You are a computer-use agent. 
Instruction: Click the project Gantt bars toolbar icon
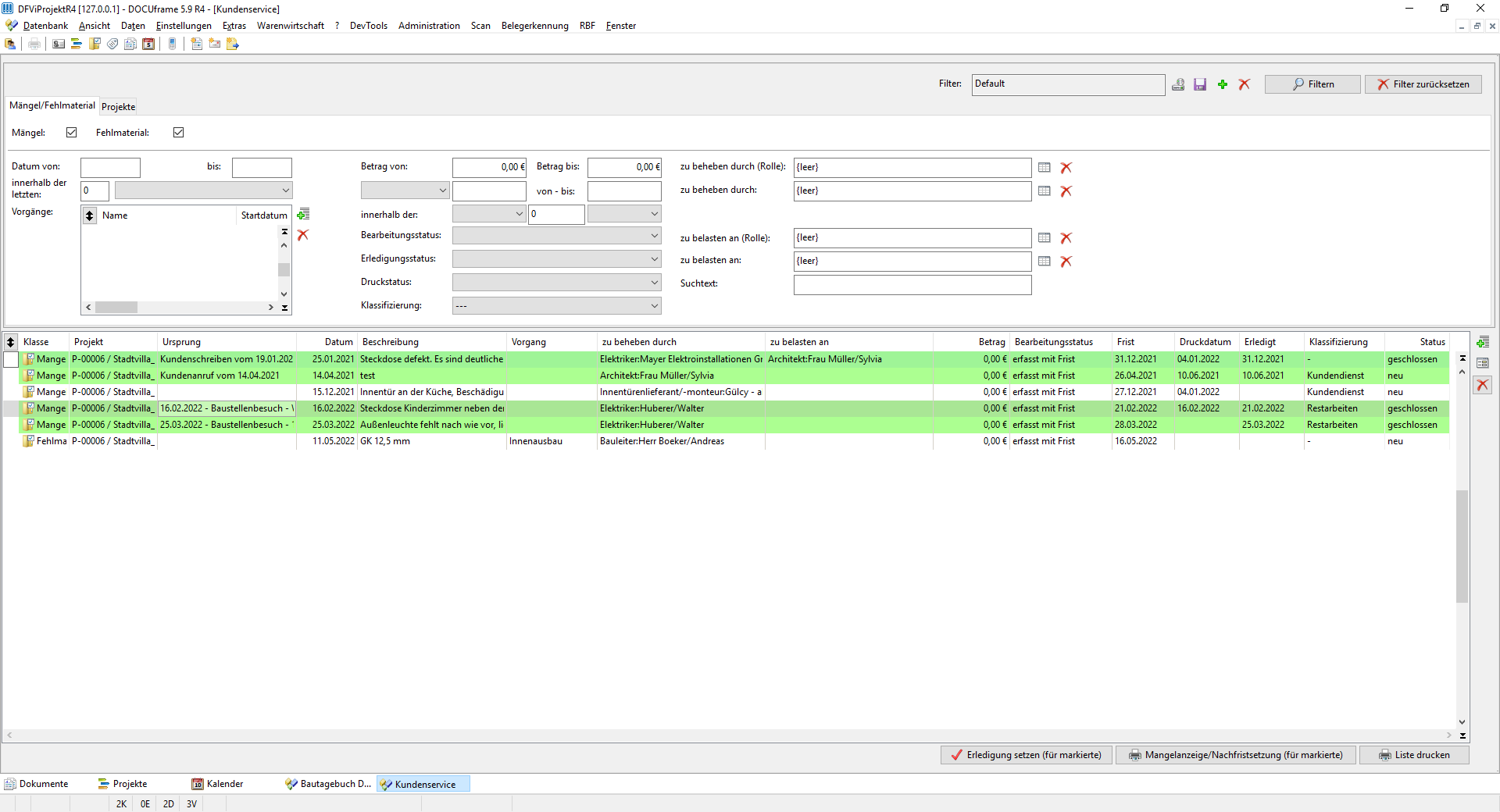tap(77, 45)
